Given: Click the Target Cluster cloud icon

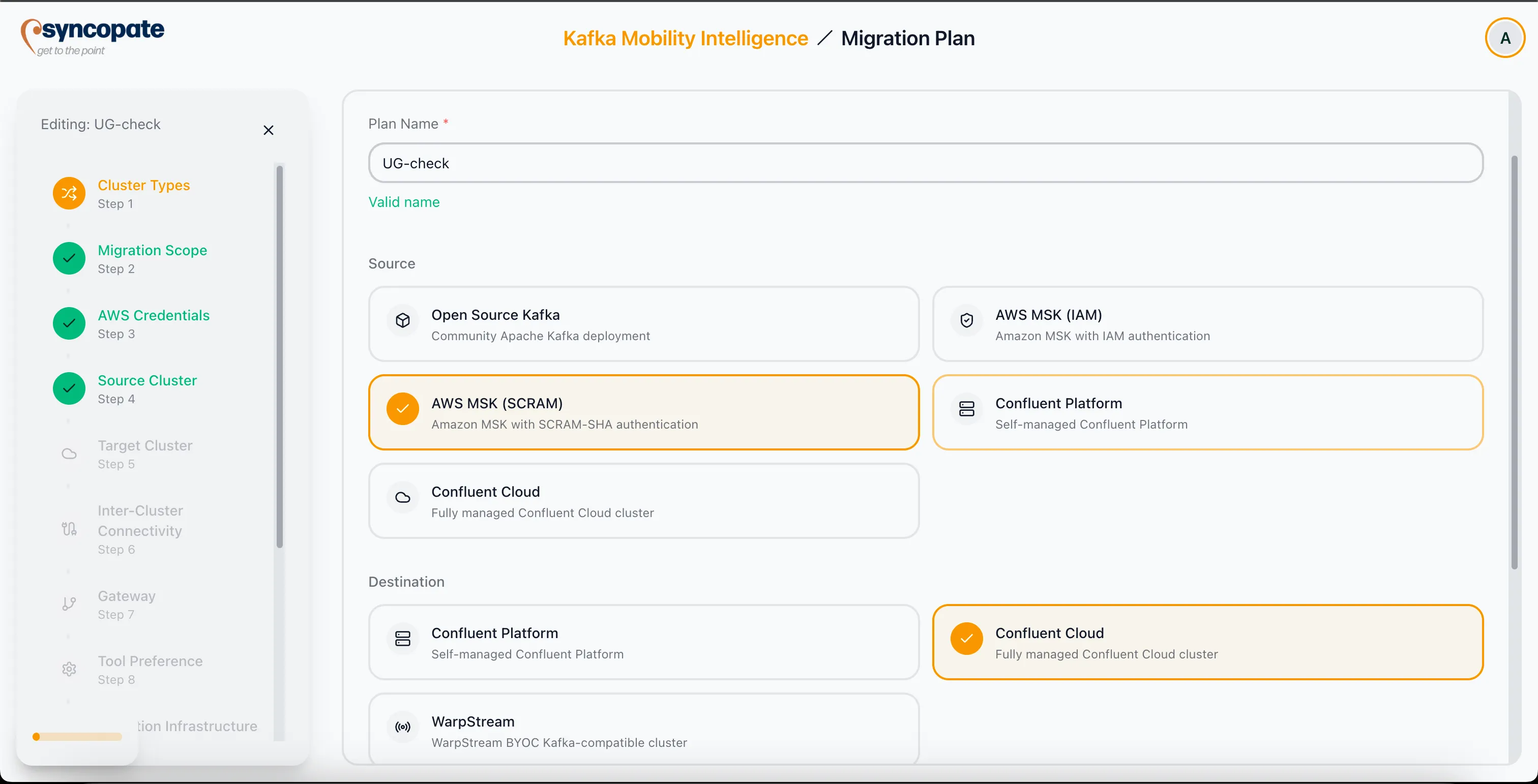Looking at the screenshot, I should click(69, 454).
